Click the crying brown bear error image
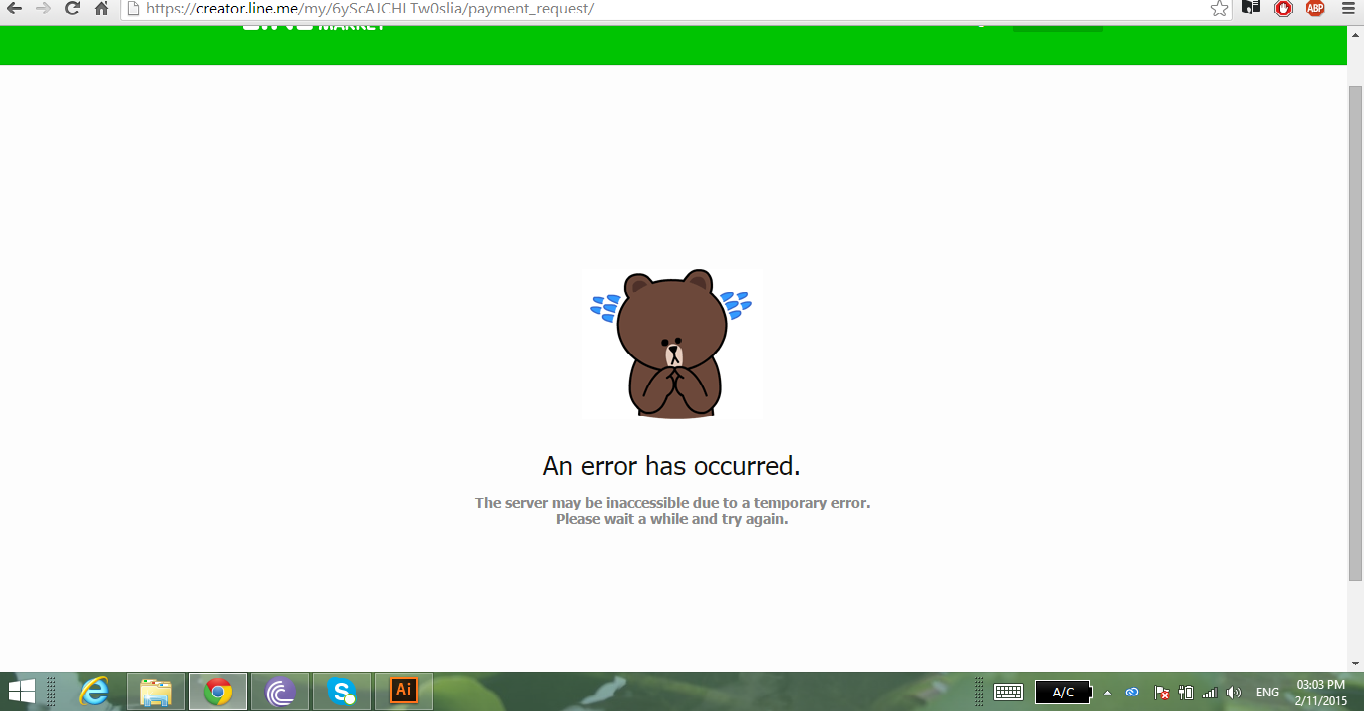The image size is (1364, 711). (x=671, y=342)
